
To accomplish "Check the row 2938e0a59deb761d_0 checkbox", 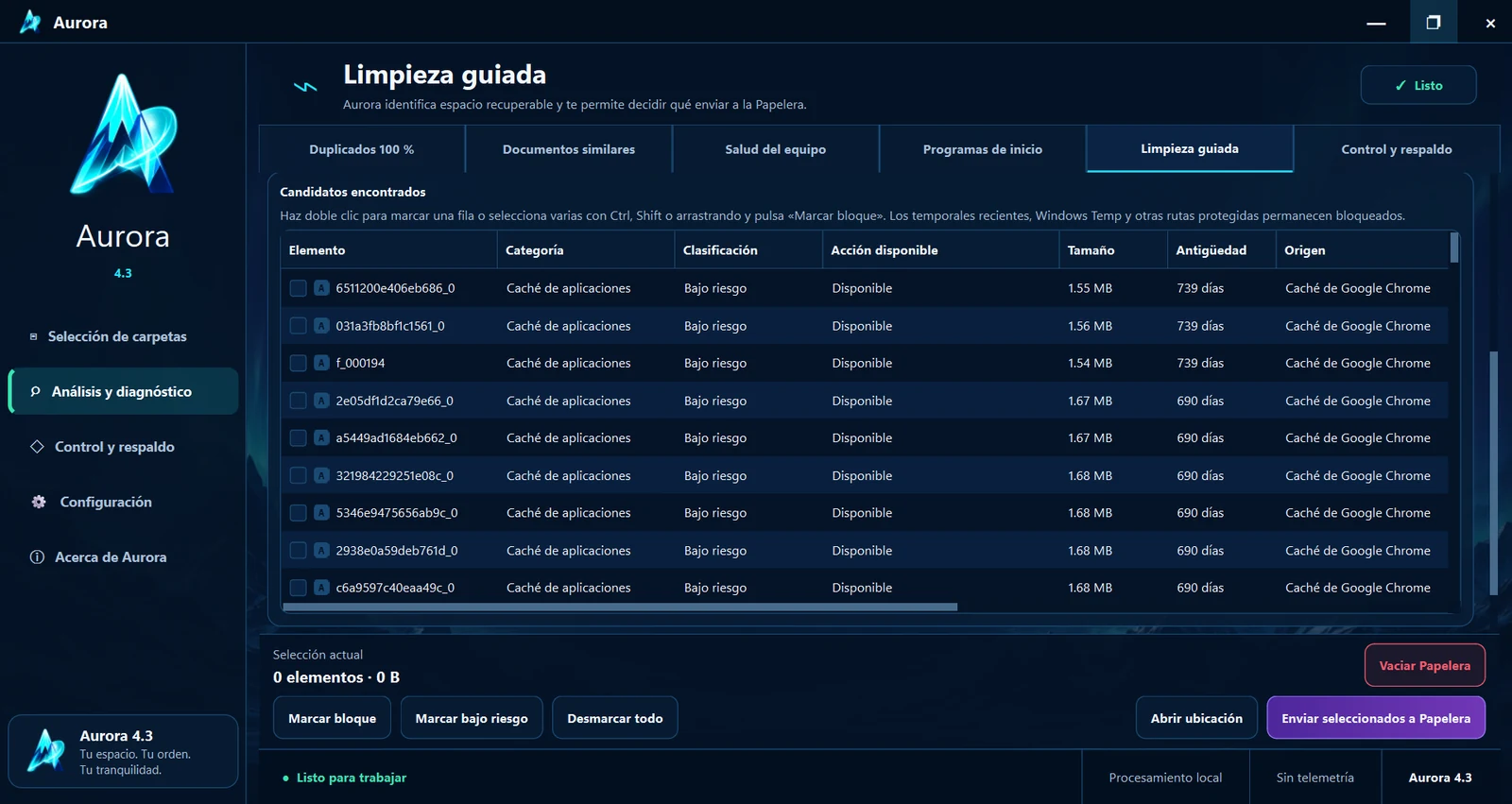I will tap(298, 550).
